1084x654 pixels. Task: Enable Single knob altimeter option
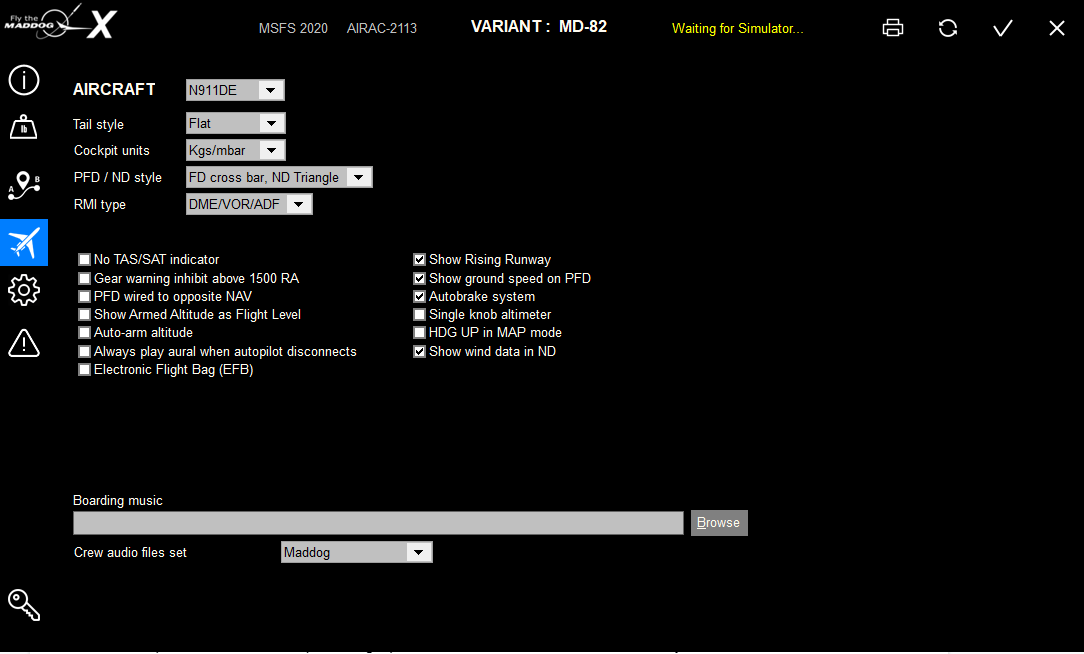(x=419, y=315)
